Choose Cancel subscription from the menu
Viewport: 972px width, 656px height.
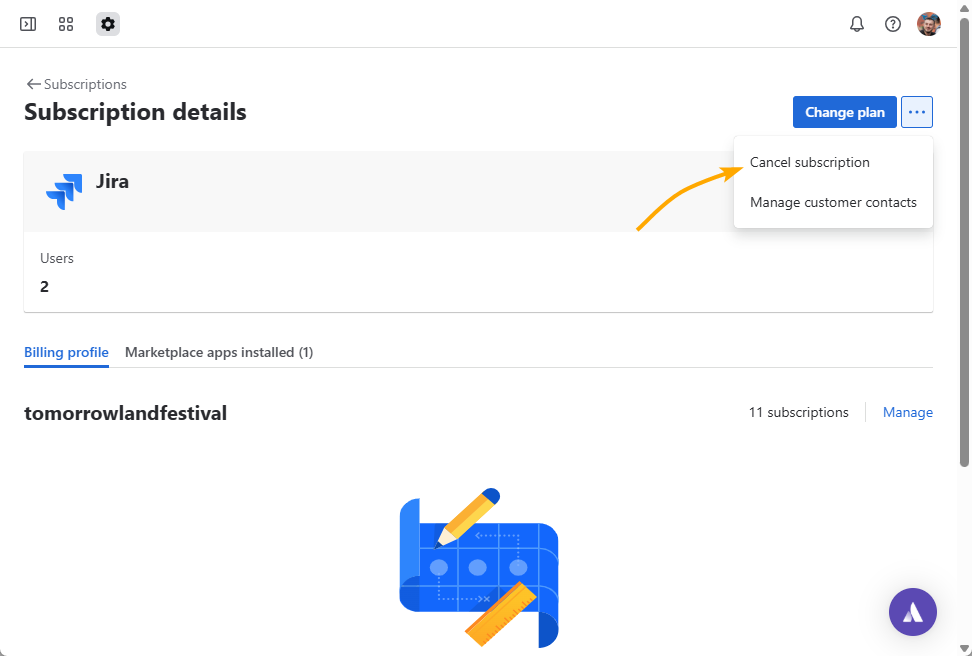tap(833, 162)
